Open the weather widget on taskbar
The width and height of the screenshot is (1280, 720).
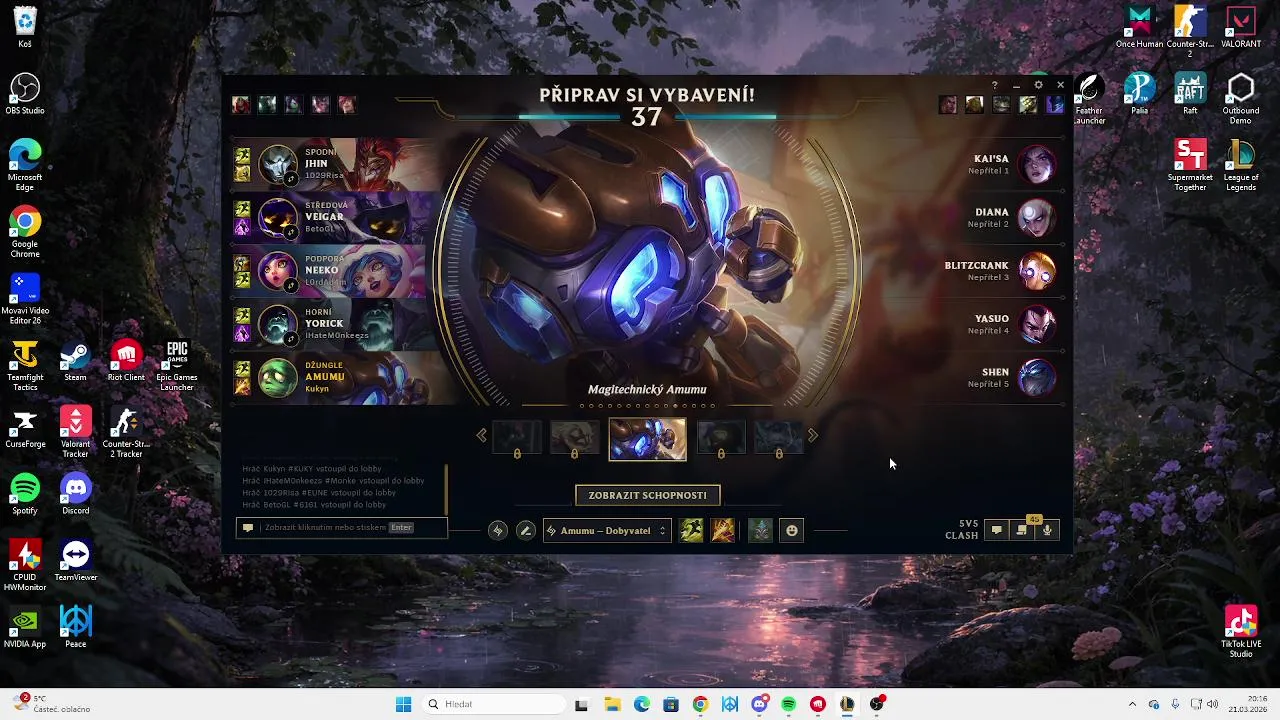52,703
